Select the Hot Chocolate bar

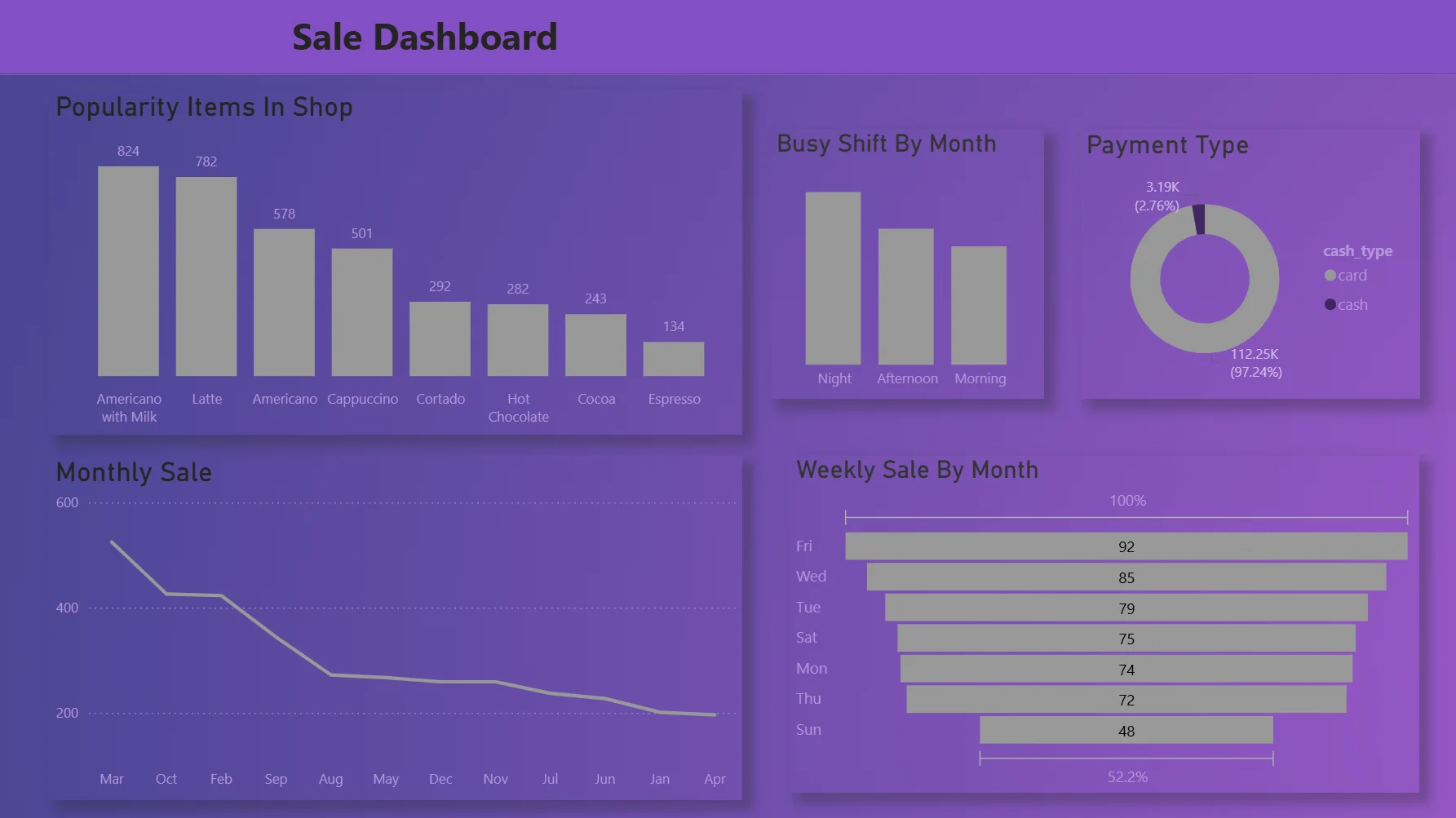click(517, 338)
